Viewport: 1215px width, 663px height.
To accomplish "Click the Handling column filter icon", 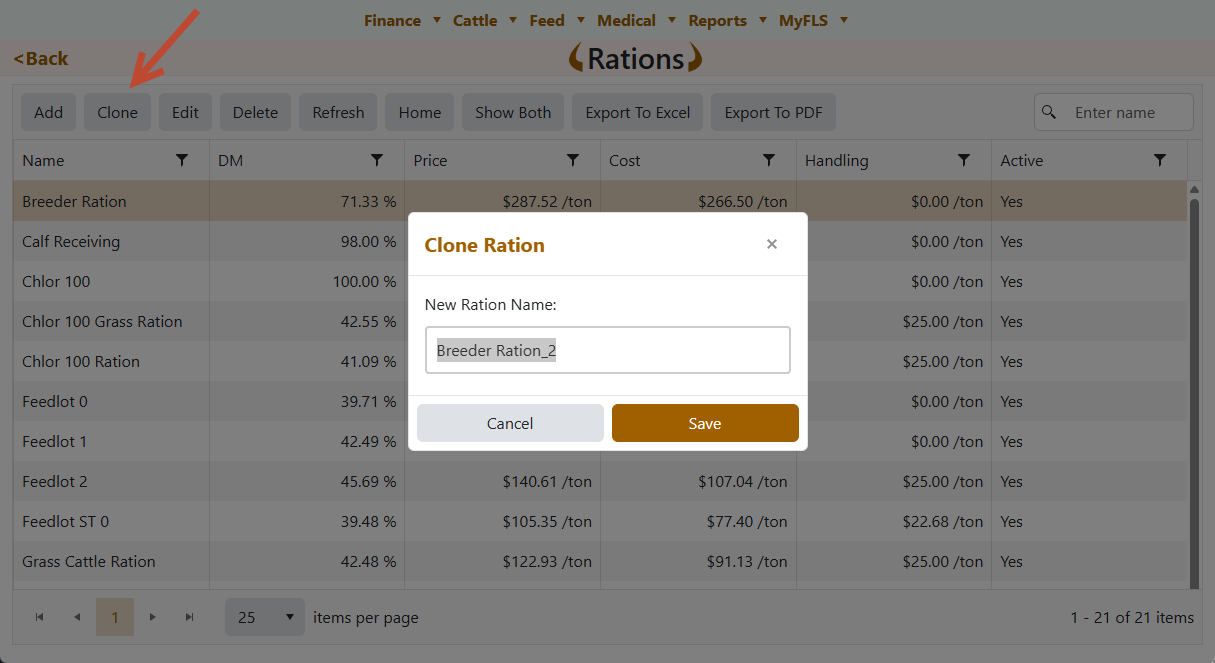I will tap(964, 160).
